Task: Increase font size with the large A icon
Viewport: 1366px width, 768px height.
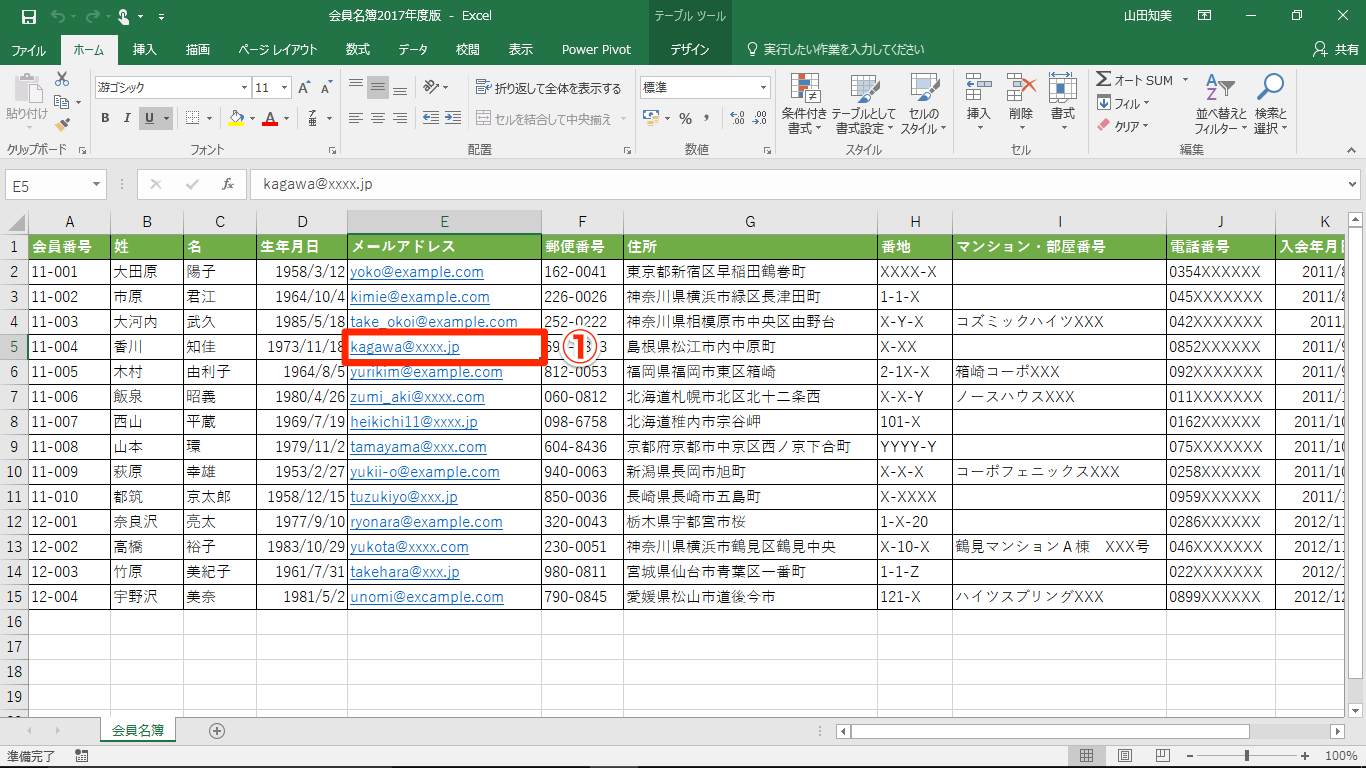Action: tap(306, 88)
